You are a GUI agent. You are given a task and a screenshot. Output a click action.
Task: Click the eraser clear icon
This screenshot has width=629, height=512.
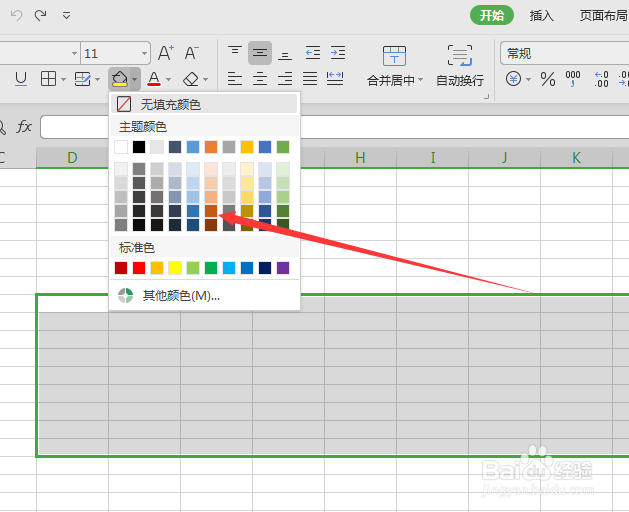191,79
